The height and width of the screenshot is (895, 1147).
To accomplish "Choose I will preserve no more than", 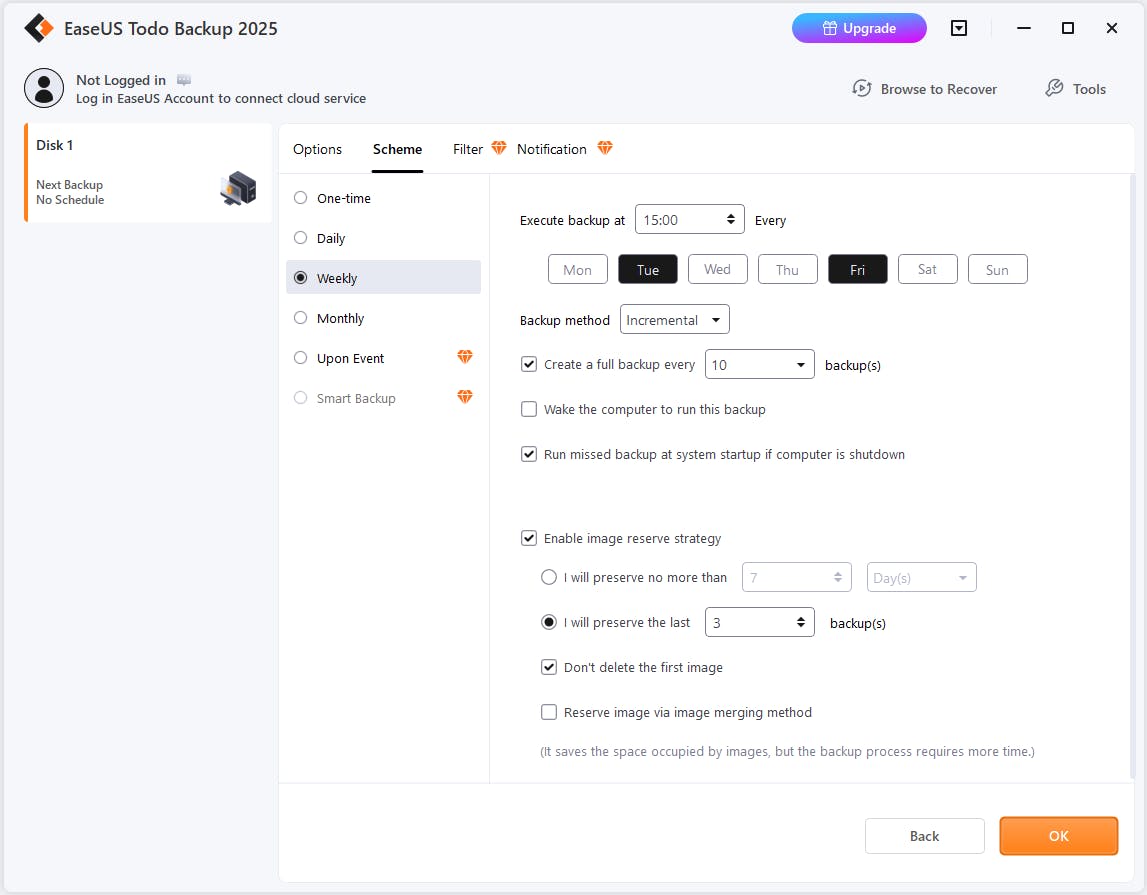I will (549, 577).
